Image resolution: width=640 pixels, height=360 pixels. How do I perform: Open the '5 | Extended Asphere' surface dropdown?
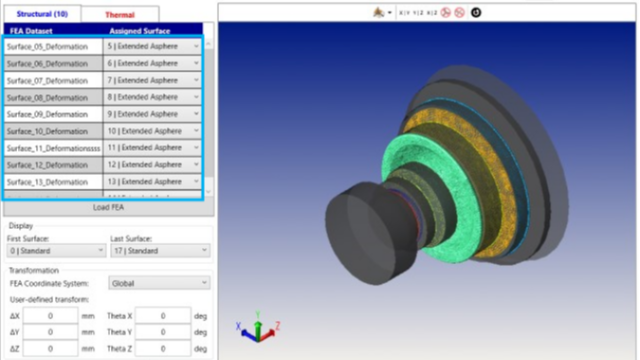point(153,46)
